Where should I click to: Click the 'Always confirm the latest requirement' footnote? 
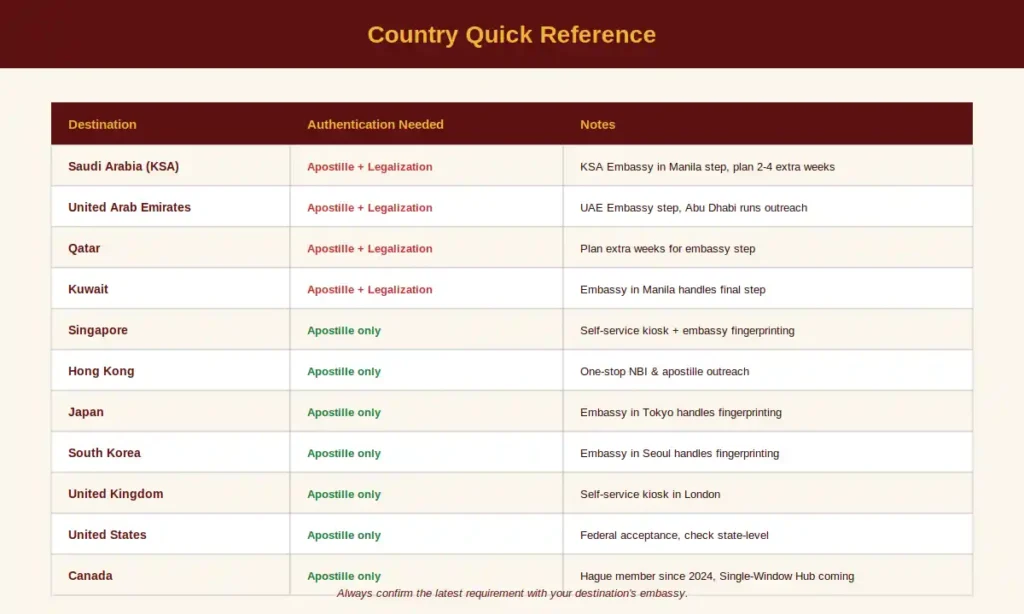[512, 593]
